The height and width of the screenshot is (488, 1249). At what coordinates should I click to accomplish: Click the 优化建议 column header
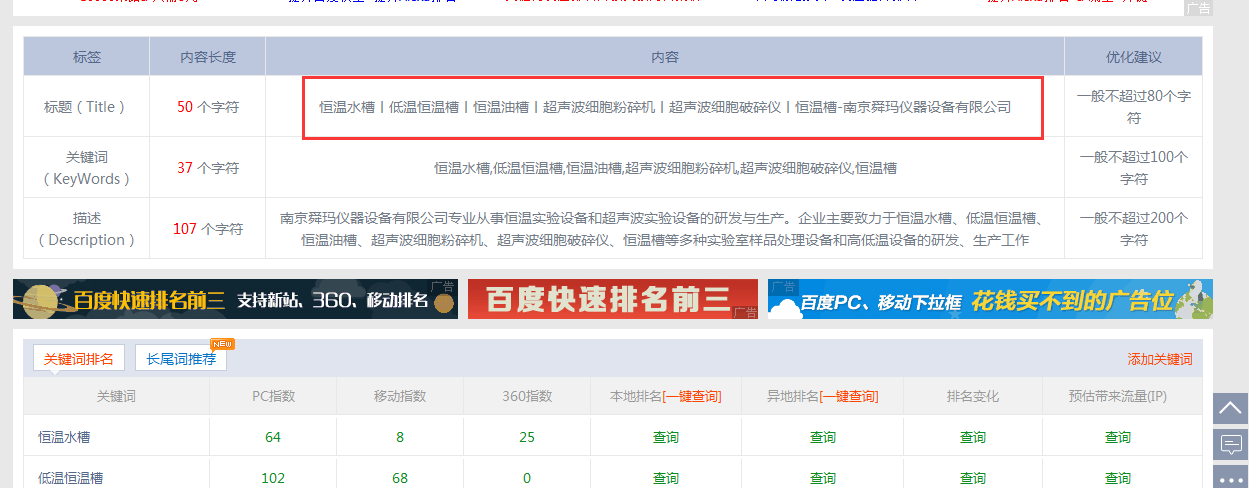click(1134, 57)
